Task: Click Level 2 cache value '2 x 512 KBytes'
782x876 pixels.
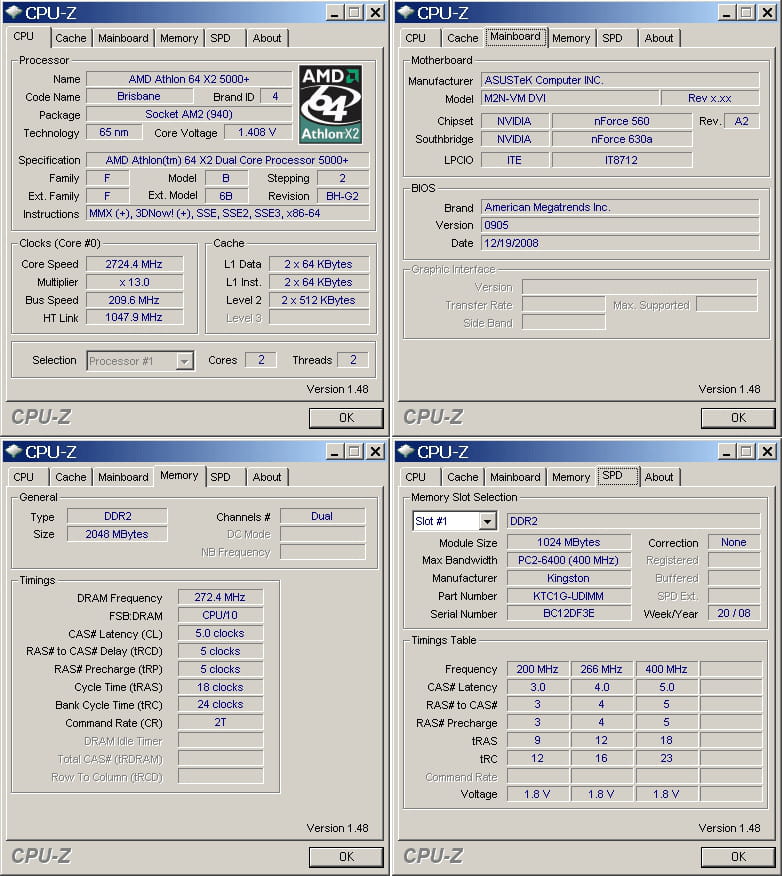Action: coord(318,300)
